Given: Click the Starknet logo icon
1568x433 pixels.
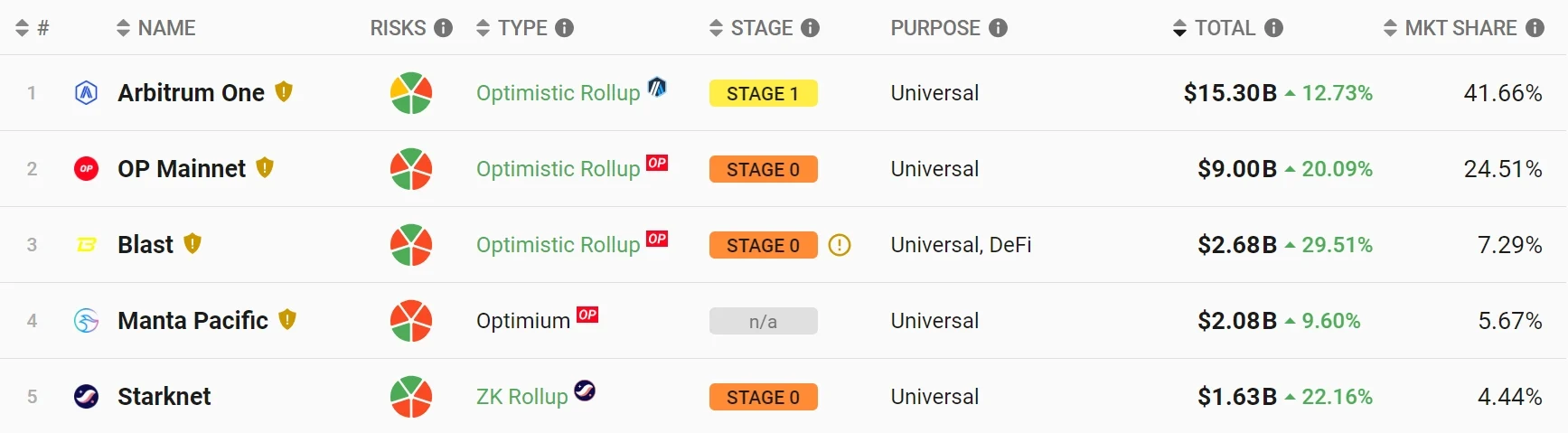Looking at the screenshot, I should click(86, 396).
